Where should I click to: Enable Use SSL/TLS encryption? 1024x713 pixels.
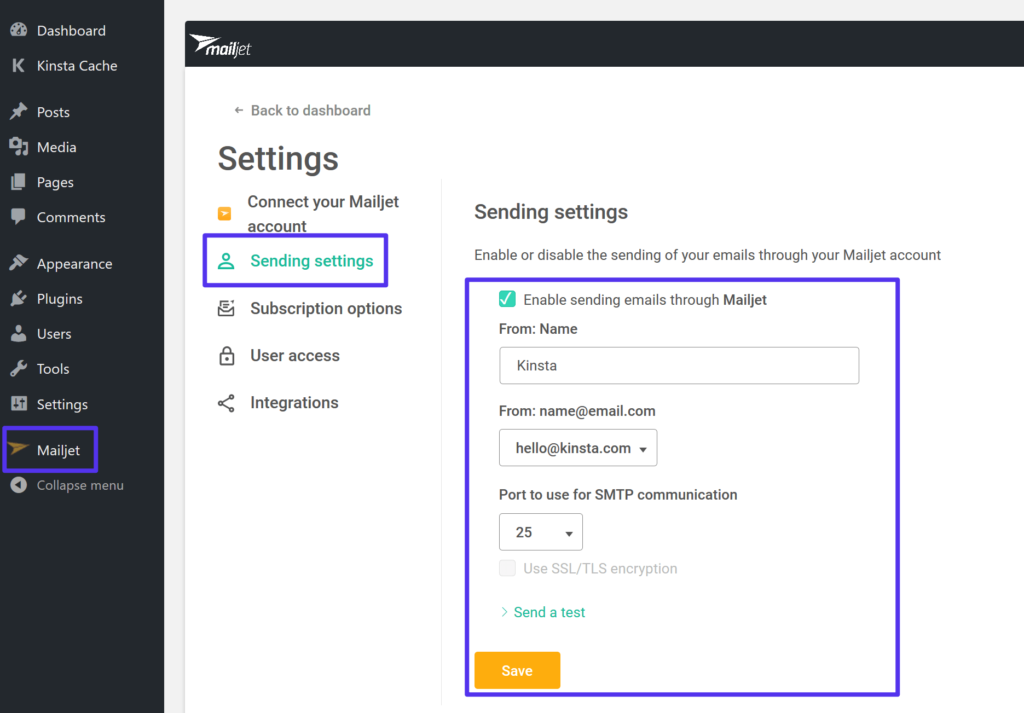pos(506,567)
